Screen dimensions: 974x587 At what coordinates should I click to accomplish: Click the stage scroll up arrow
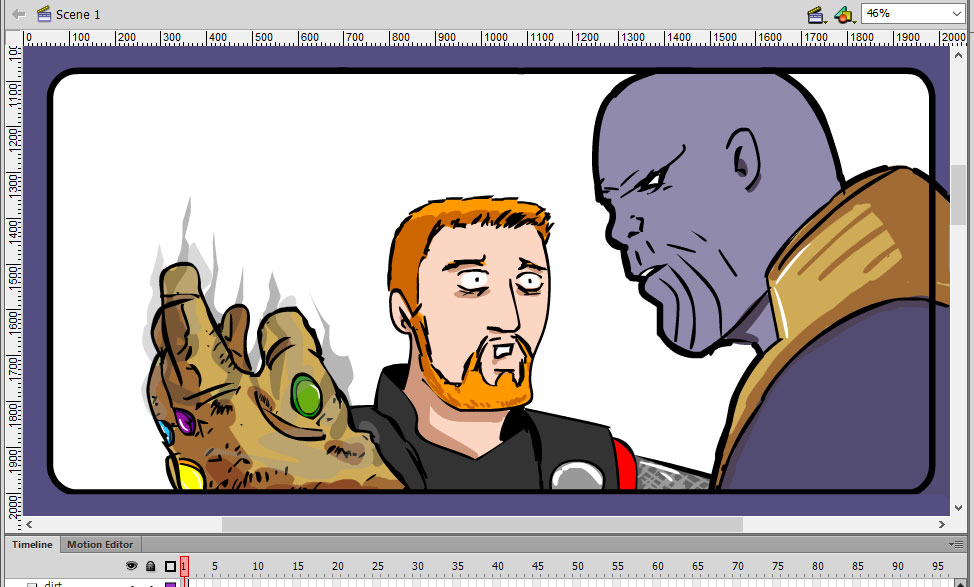[958, 55]
